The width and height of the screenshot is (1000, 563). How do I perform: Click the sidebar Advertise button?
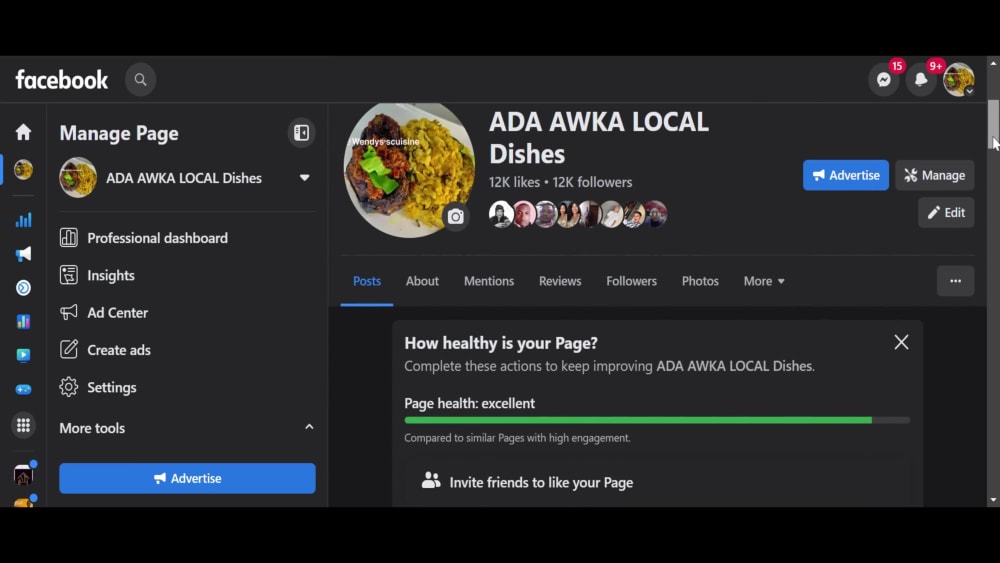188,478
